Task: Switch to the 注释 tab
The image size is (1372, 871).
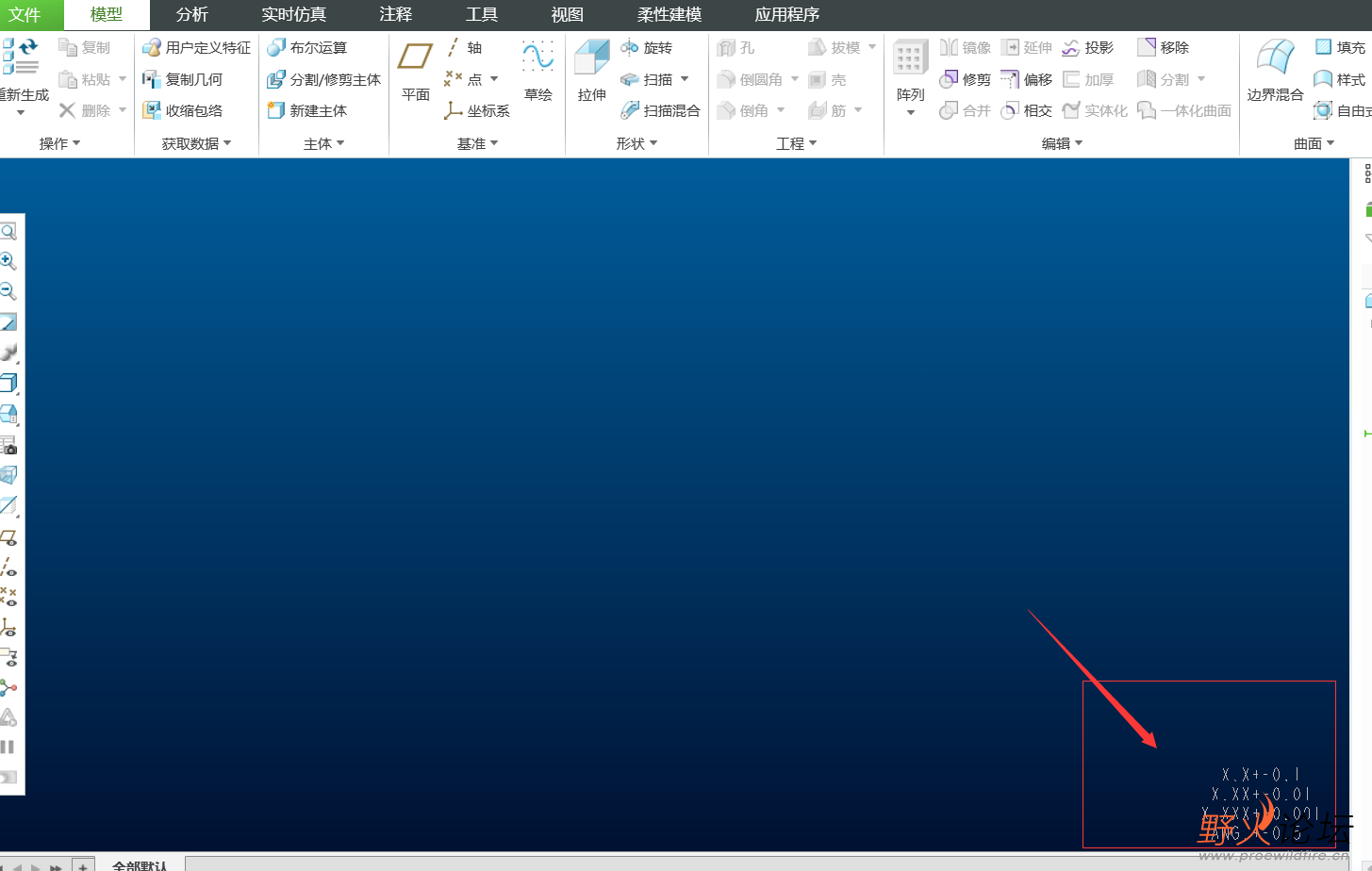Action: (396, 14)
